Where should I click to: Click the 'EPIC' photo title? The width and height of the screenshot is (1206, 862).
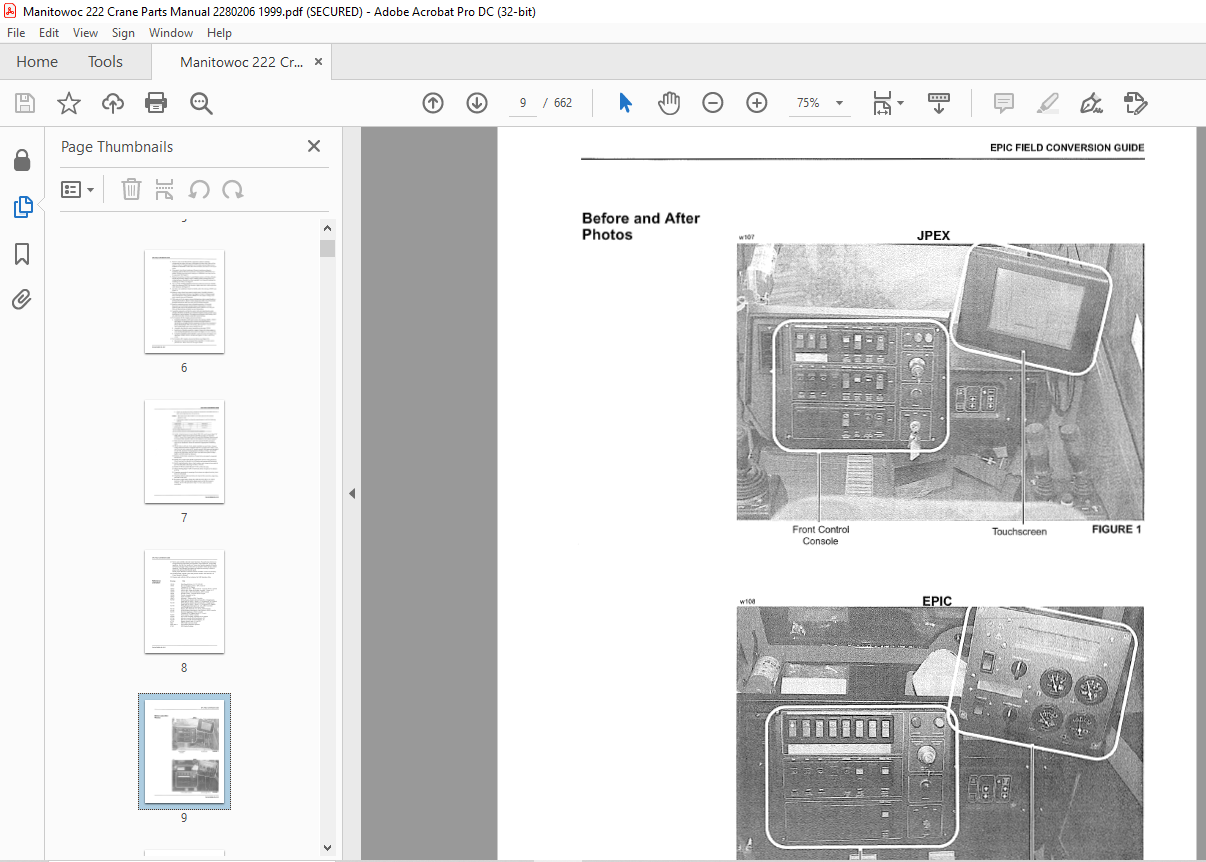pyautogui.click(x=937, y=601)
